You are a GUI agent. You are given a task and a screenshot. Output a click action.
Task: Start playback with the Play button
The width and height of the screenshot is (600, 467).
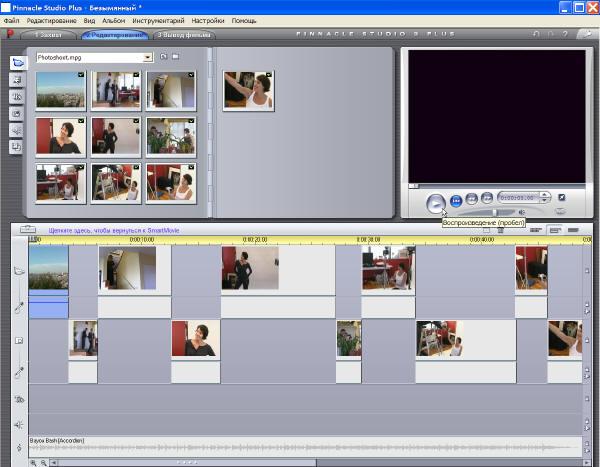click(435, 203)
